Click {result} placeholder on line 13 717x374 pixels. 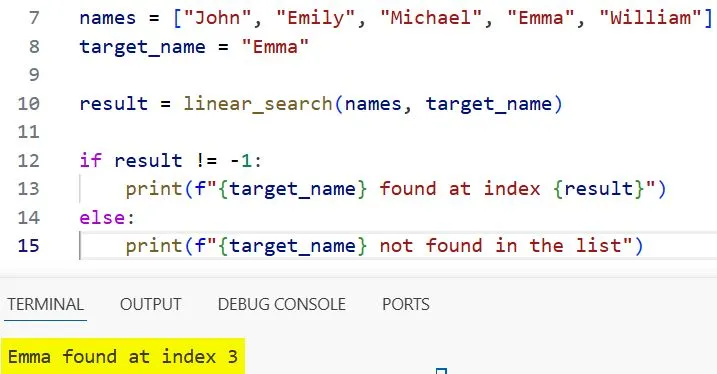599,189
